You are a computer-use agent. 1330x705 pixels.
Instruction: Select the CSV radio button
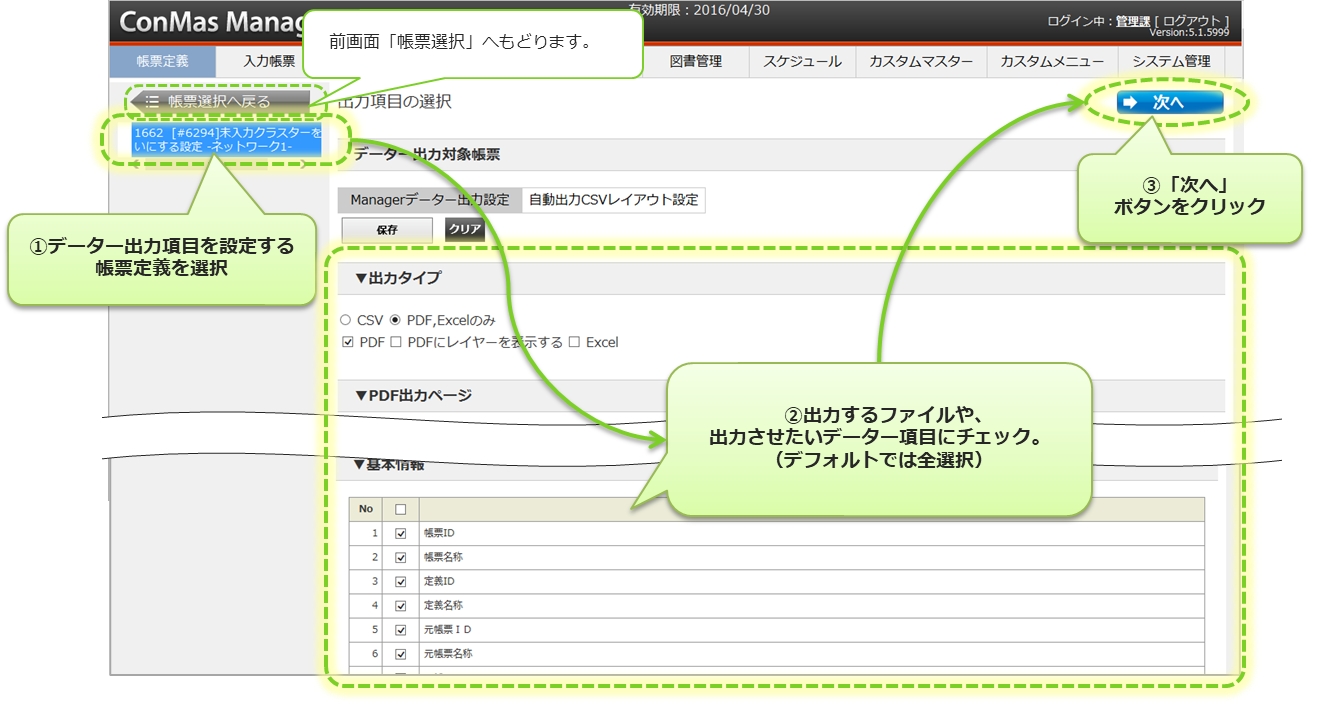pos(346,320)
